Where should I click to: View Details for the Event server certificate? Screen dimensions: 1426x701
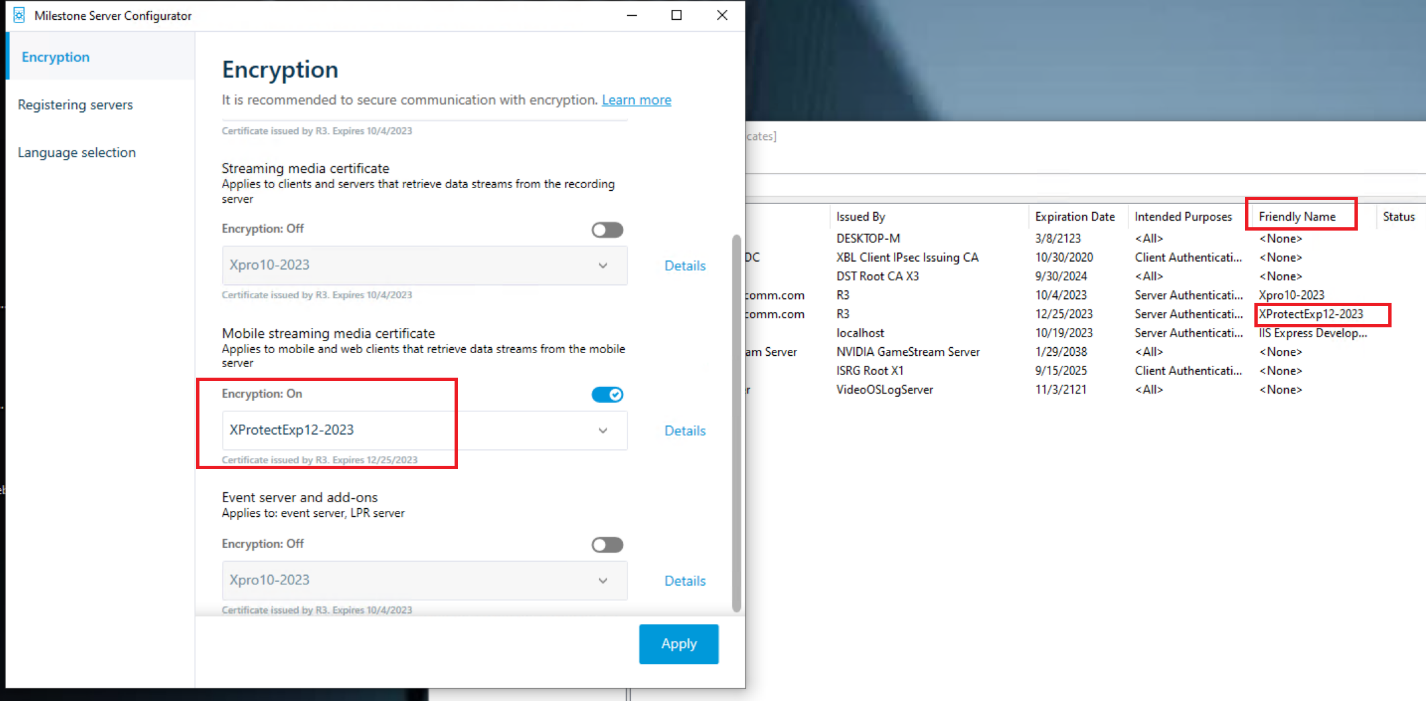tap(685, 580)
